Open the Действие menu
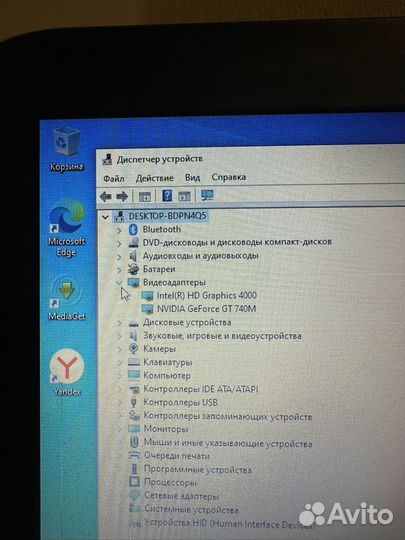Viewport: 405px width, 540px height. click(x=154, y=178)
